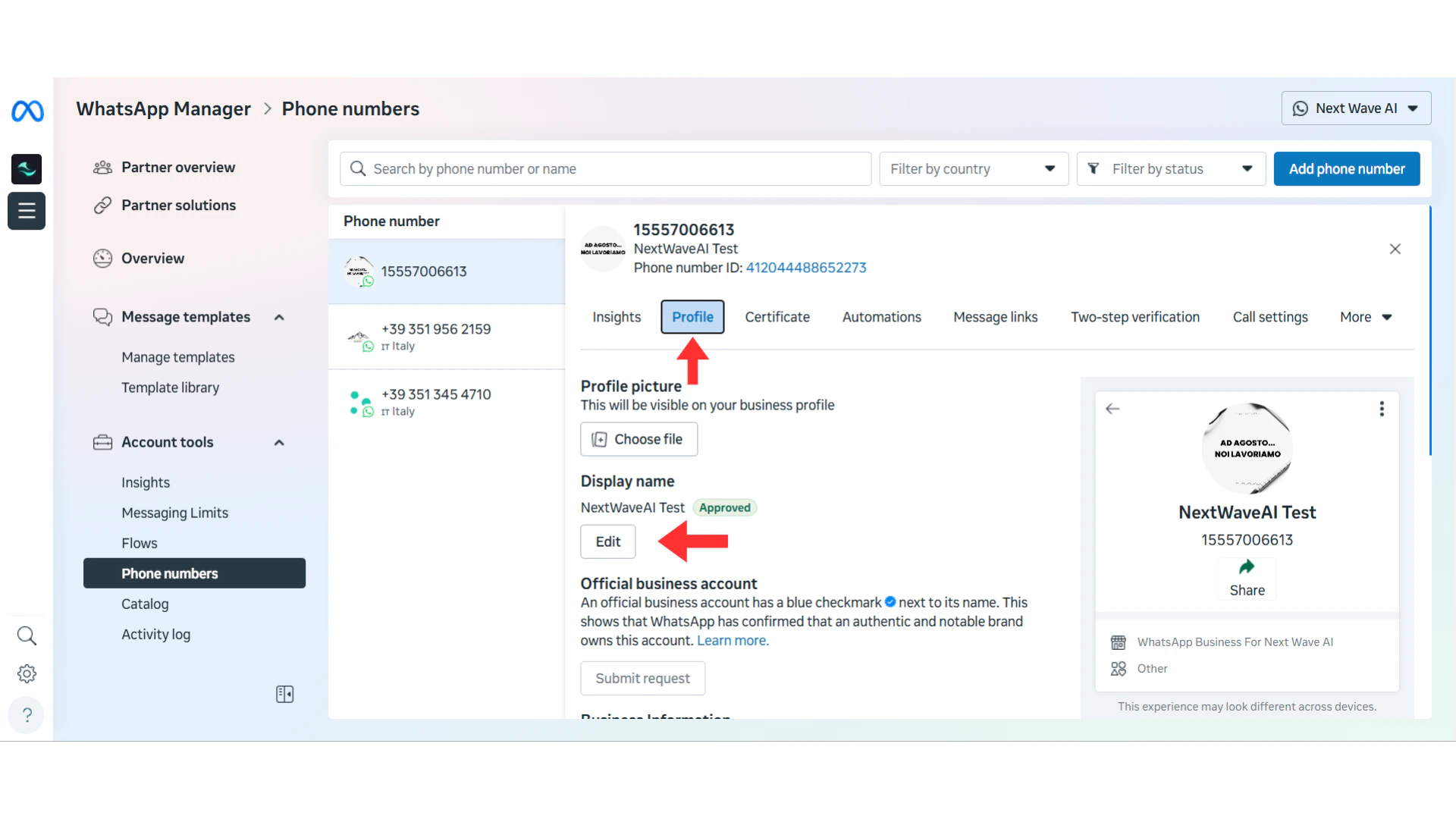Open the Two-step verification tab
This screenshot has width=1456, height=819.
(1134, 317)
